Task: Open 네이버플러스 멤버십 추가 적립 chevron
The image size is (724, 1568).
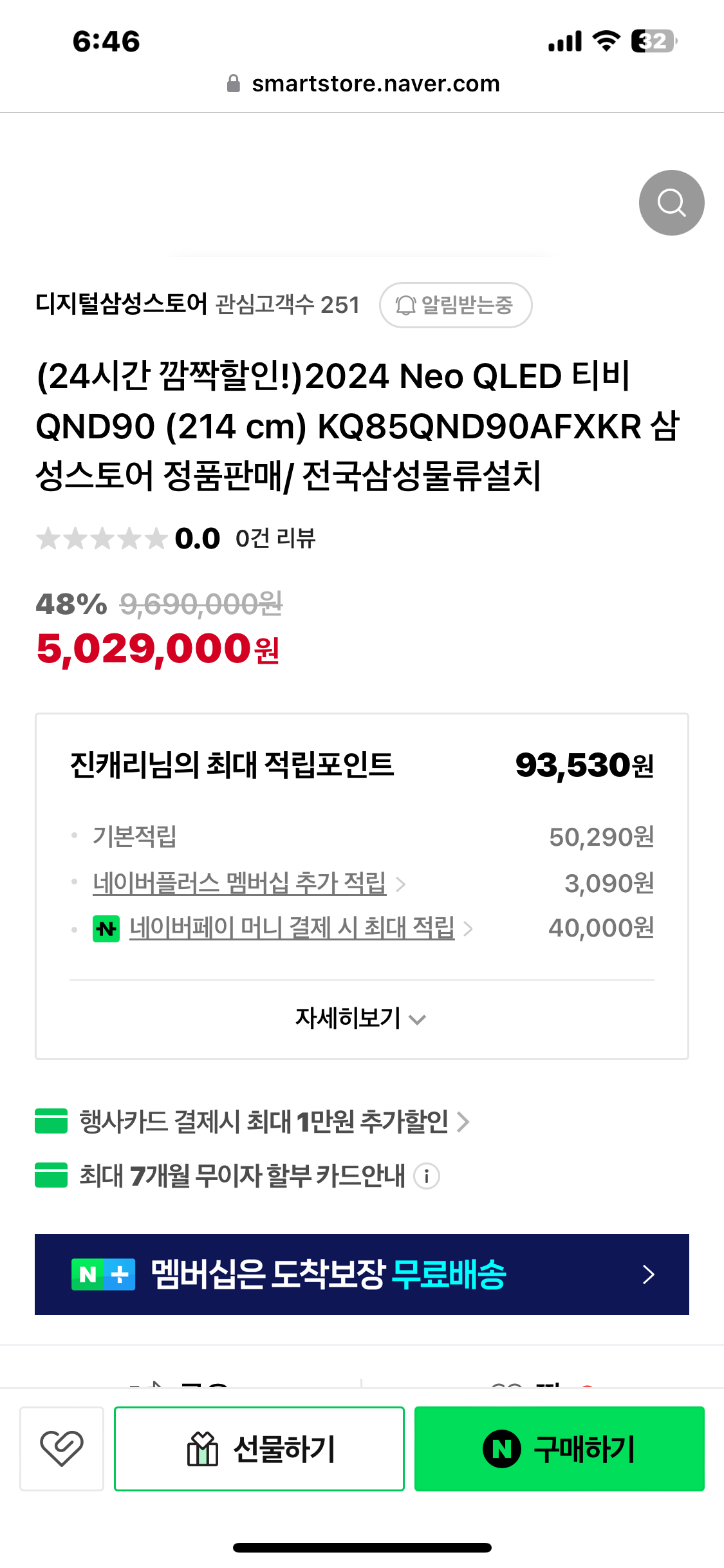Action: (x=401, y=884)
